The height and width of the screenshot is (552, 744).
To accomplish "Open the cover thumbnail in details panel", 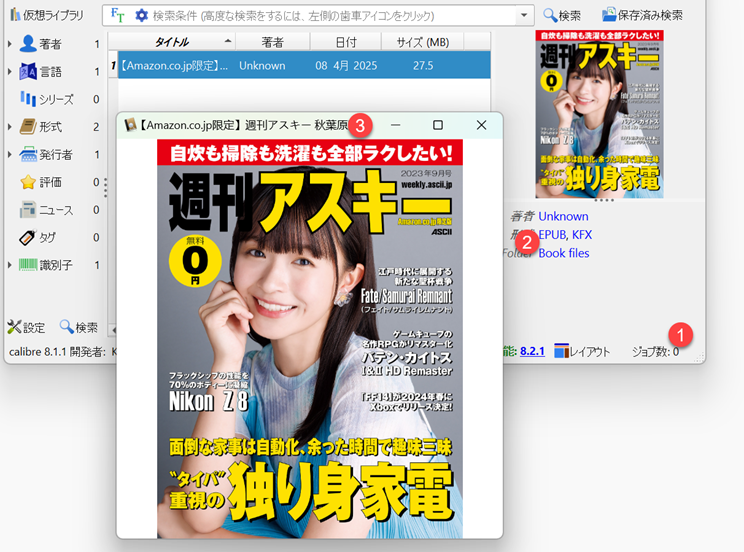I will (599, 114).
